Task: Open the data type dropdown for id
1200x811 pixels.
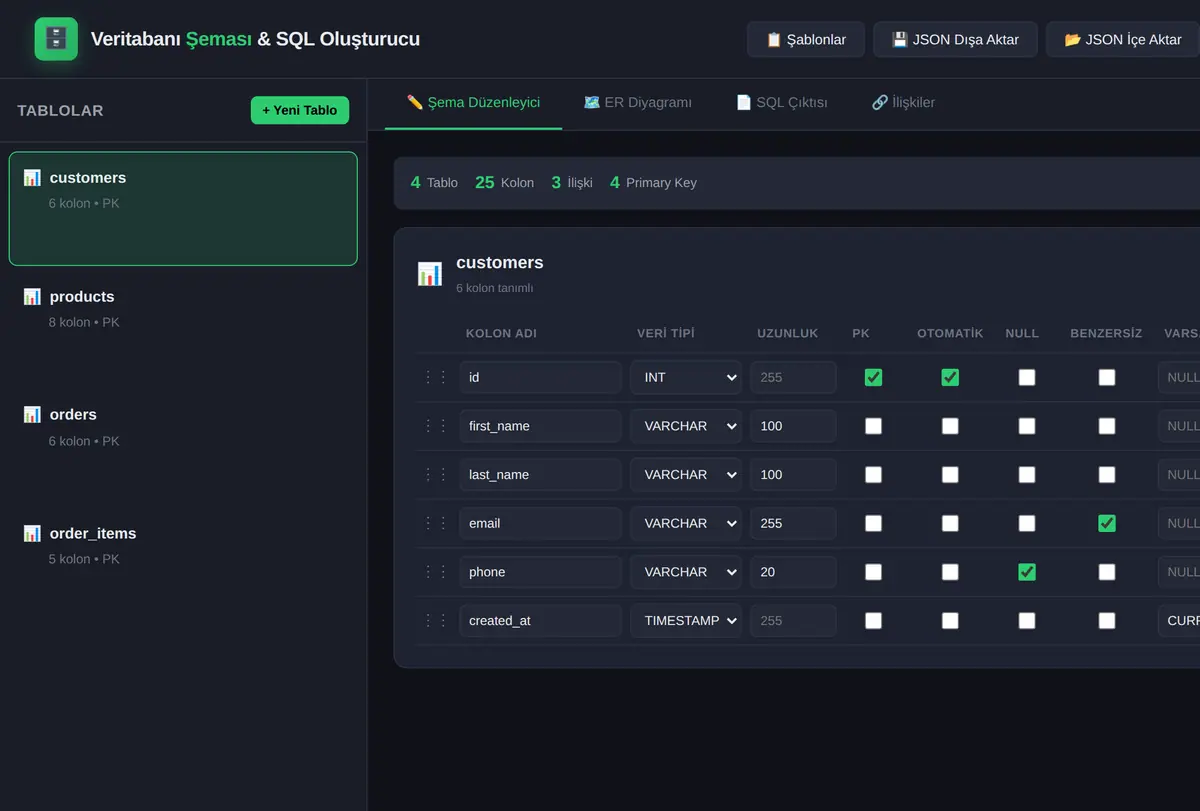Action: point(686,377)
